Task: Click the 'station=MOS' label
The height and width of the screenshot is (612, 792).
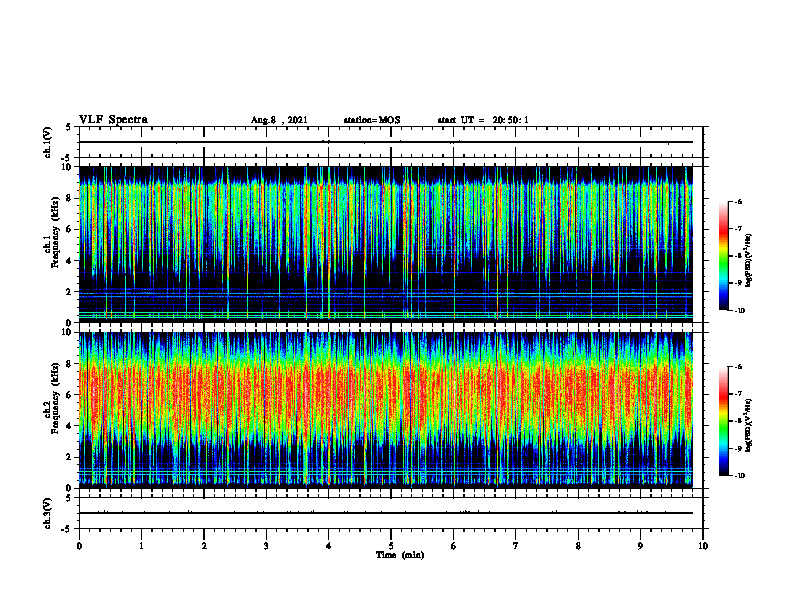Action: 372,120
